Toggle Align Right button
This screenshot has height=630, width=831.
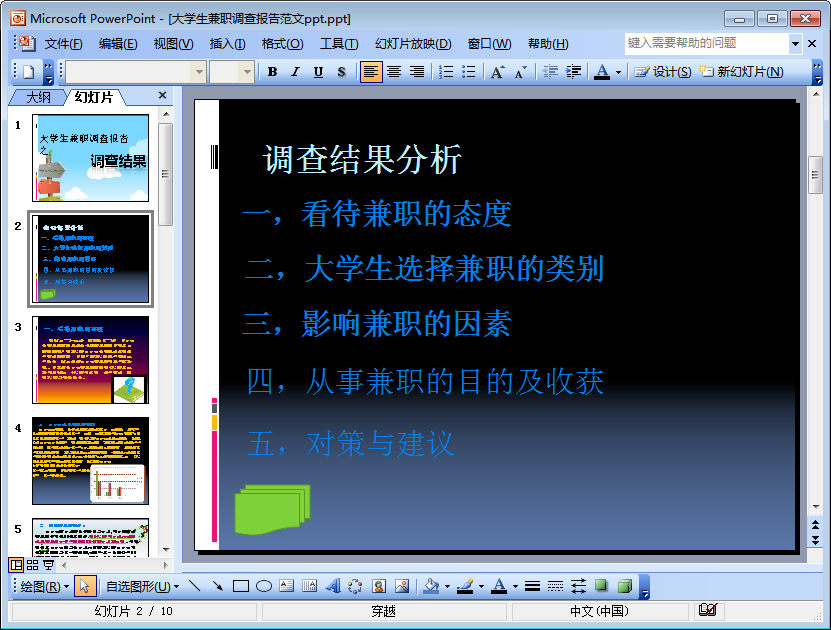click(417, 72)
